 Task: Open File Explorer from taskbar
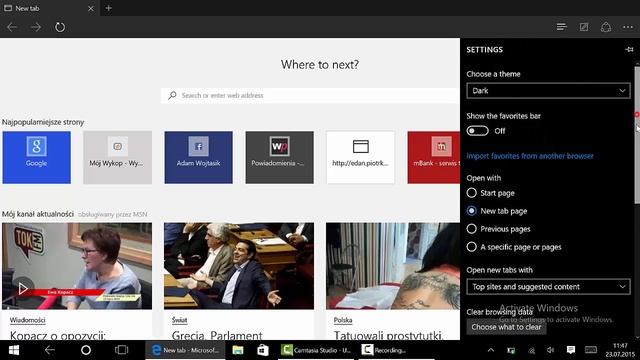(x=238, y=350)
